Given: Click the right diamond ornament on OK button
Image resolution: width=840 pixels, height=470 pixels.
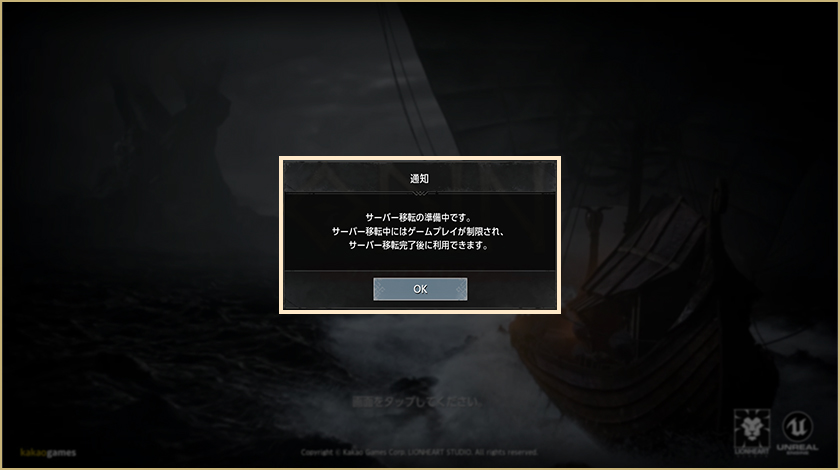Looking at the screenshot, I should [x=461, y=289].
